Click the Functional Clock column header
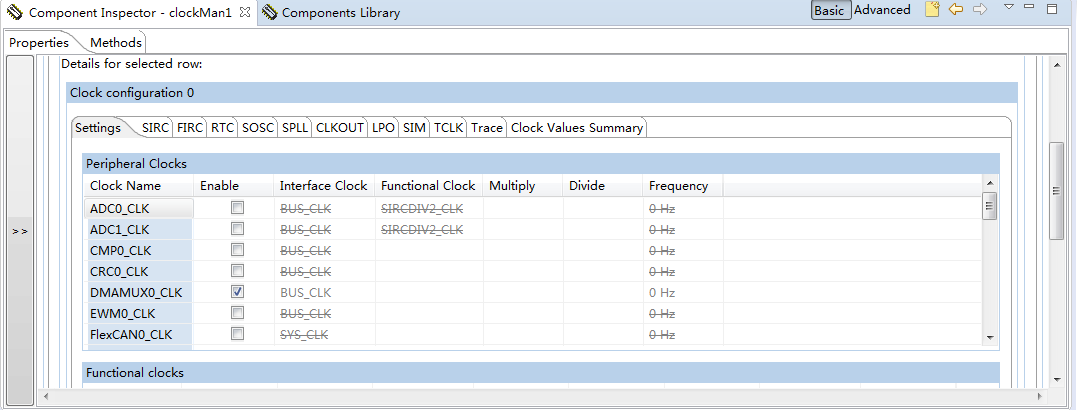This screenshot has height=410, width=1077. pos(429,185)
